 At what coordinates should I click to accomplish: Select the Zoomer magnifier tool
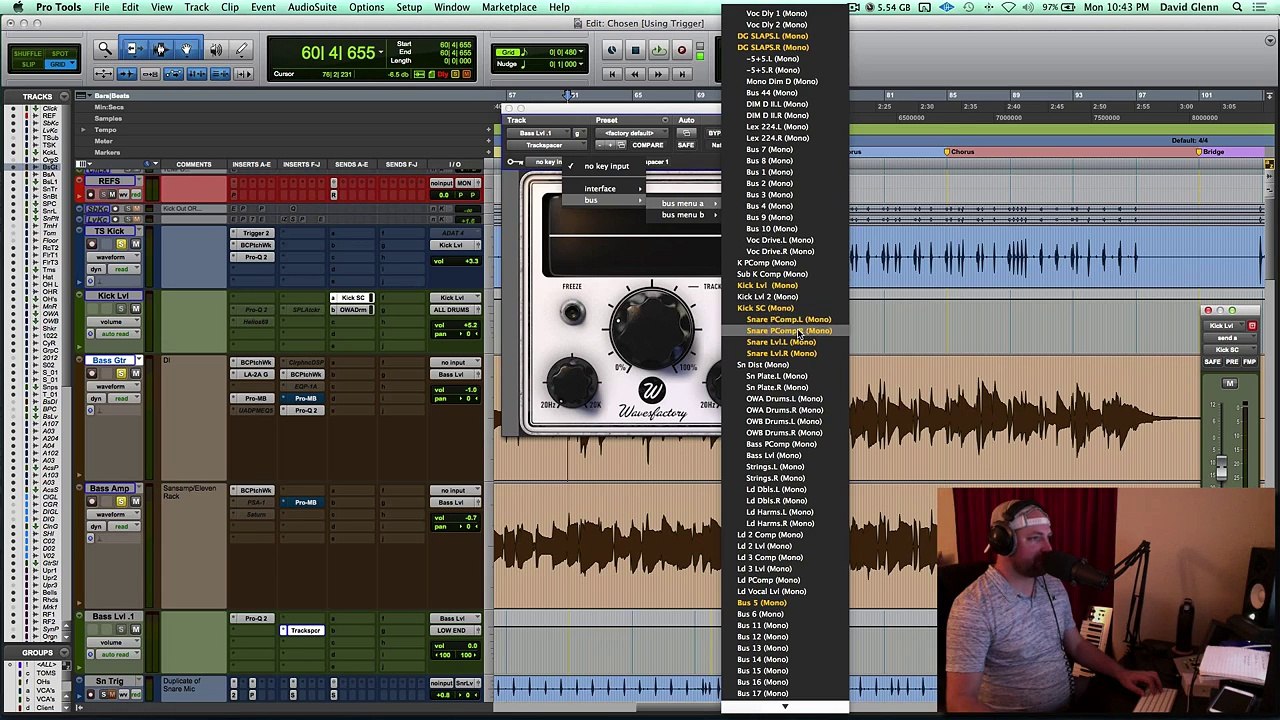pyautogui.click(x=104, y=49)
